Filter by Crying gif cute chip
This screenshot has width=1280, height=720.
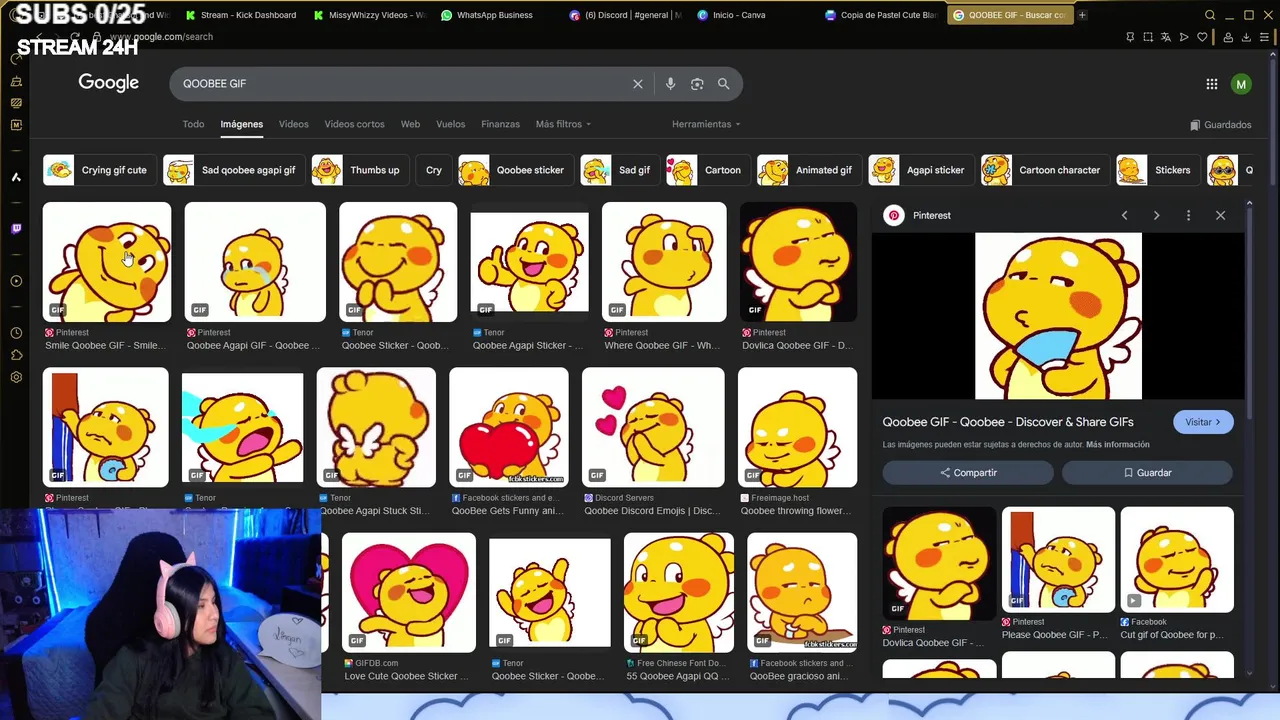[x=98, y=170]
